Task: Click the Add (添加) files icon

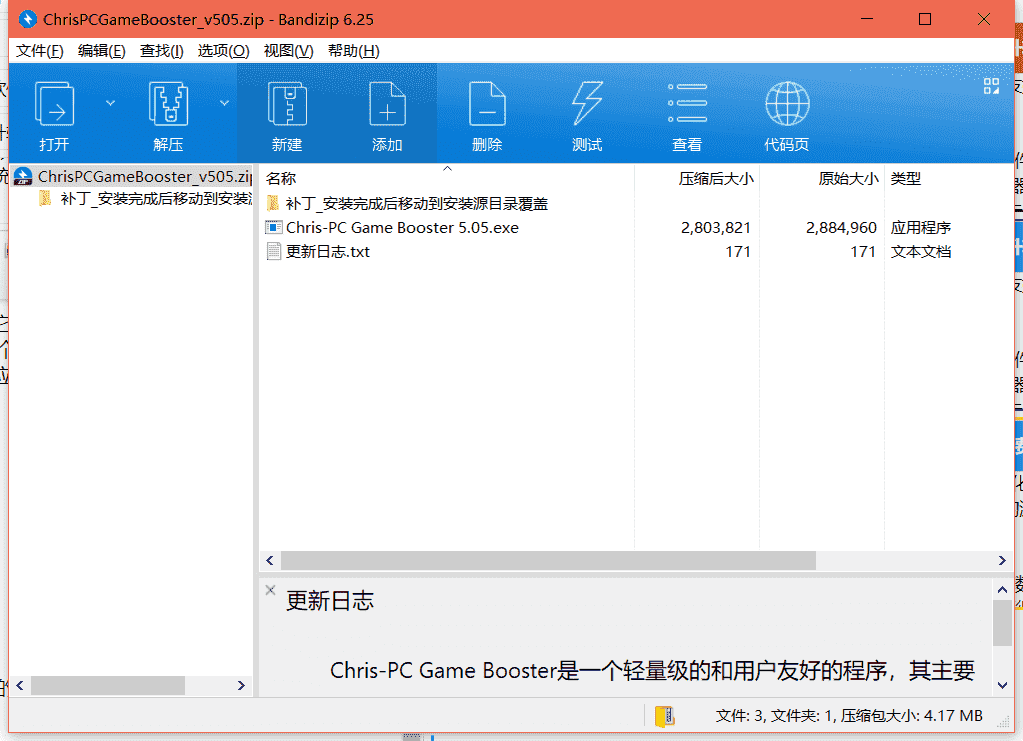Action: (x=387, y=104)
